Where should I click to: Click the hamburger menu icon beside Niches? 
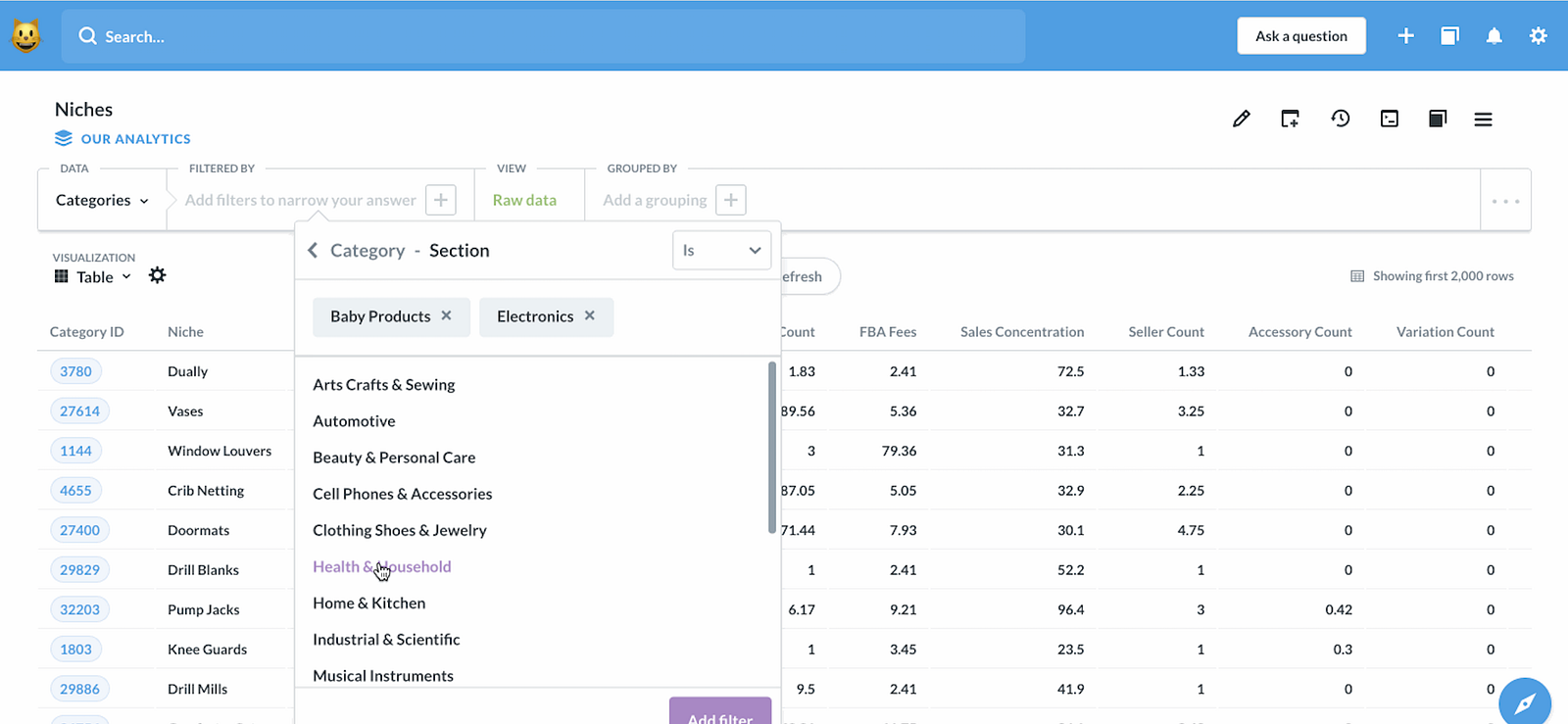pos(1483,119)
